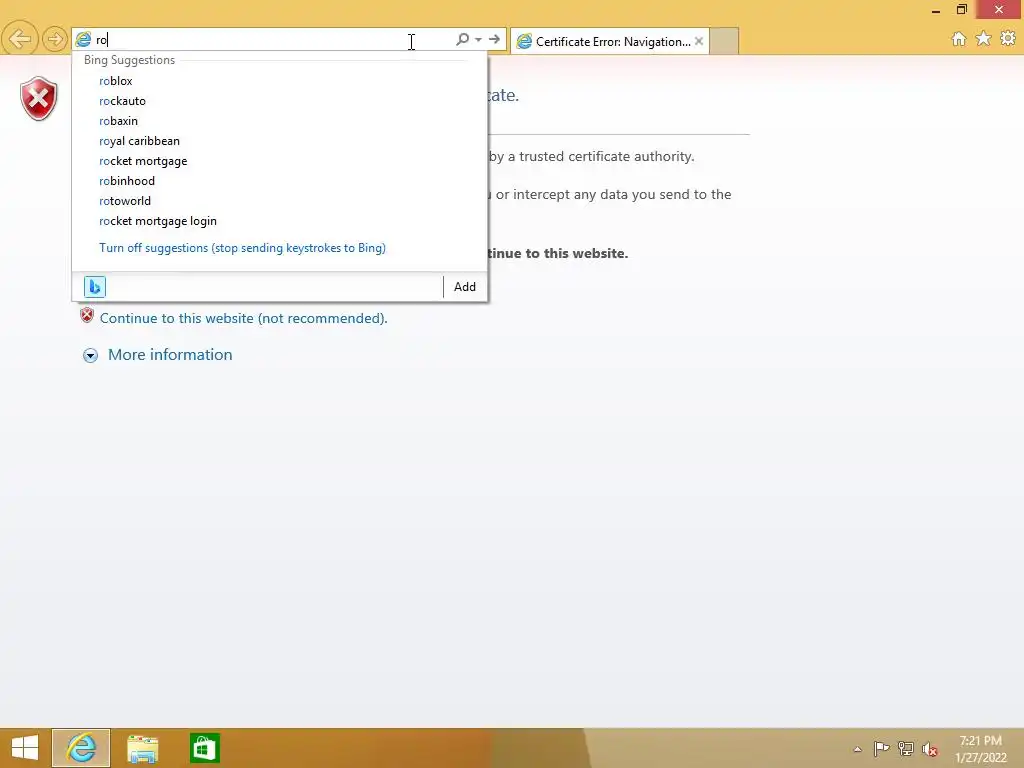Viewport: 1024px width, 768px height.
Task: Click the Forward arrow navigation button
Action: pyautogui.click(x=55, y=39)
